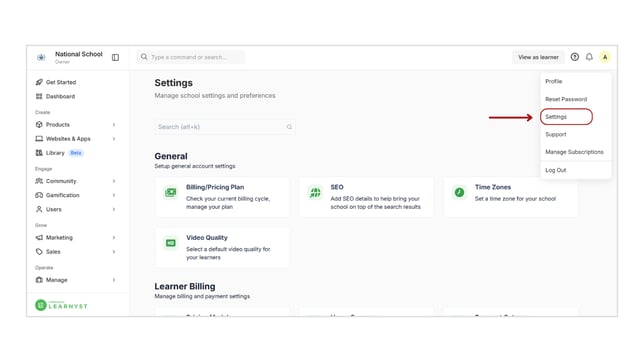Click magnifier icon in settings search box
The width and height of the screenshot is (644, 362).
pos(289,127)
